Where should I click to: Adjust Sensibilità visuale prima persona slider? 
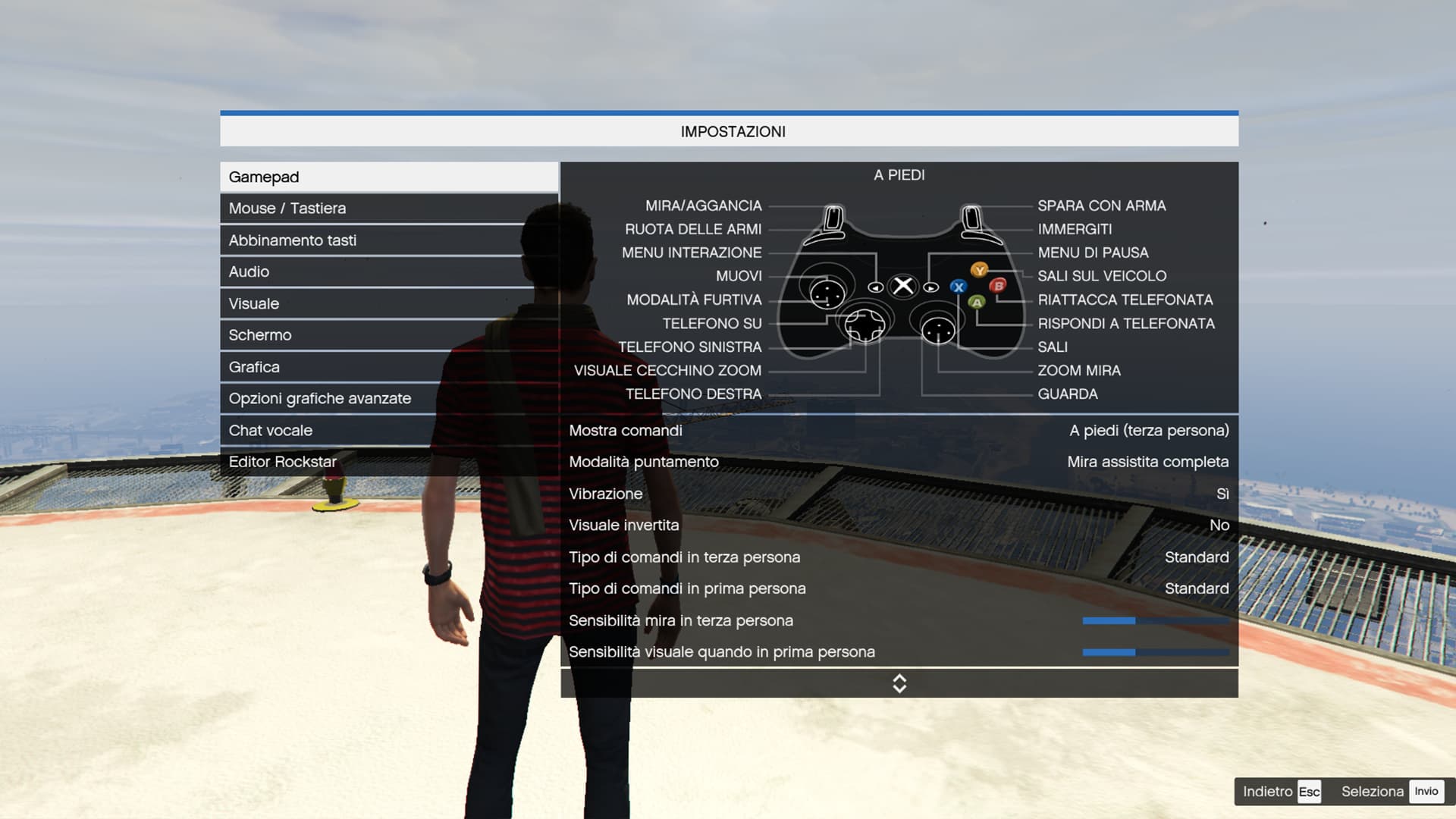1156,652
